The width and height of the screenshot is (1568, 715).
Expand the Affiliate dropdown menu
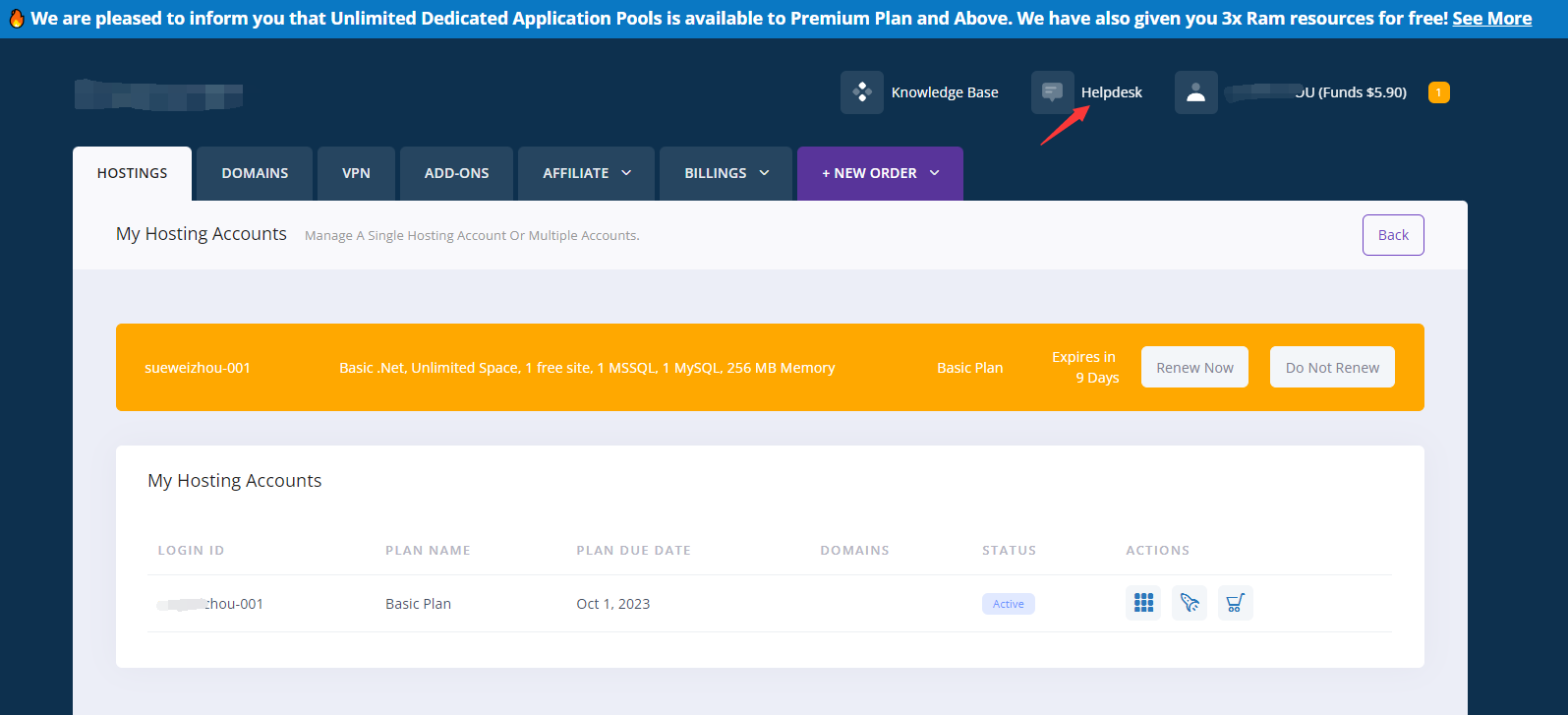point(587,173)
